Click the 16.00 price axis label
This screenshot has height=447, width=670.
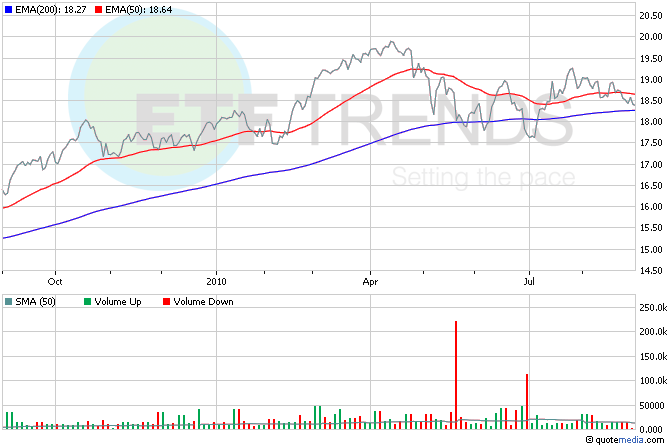[651, 206]
